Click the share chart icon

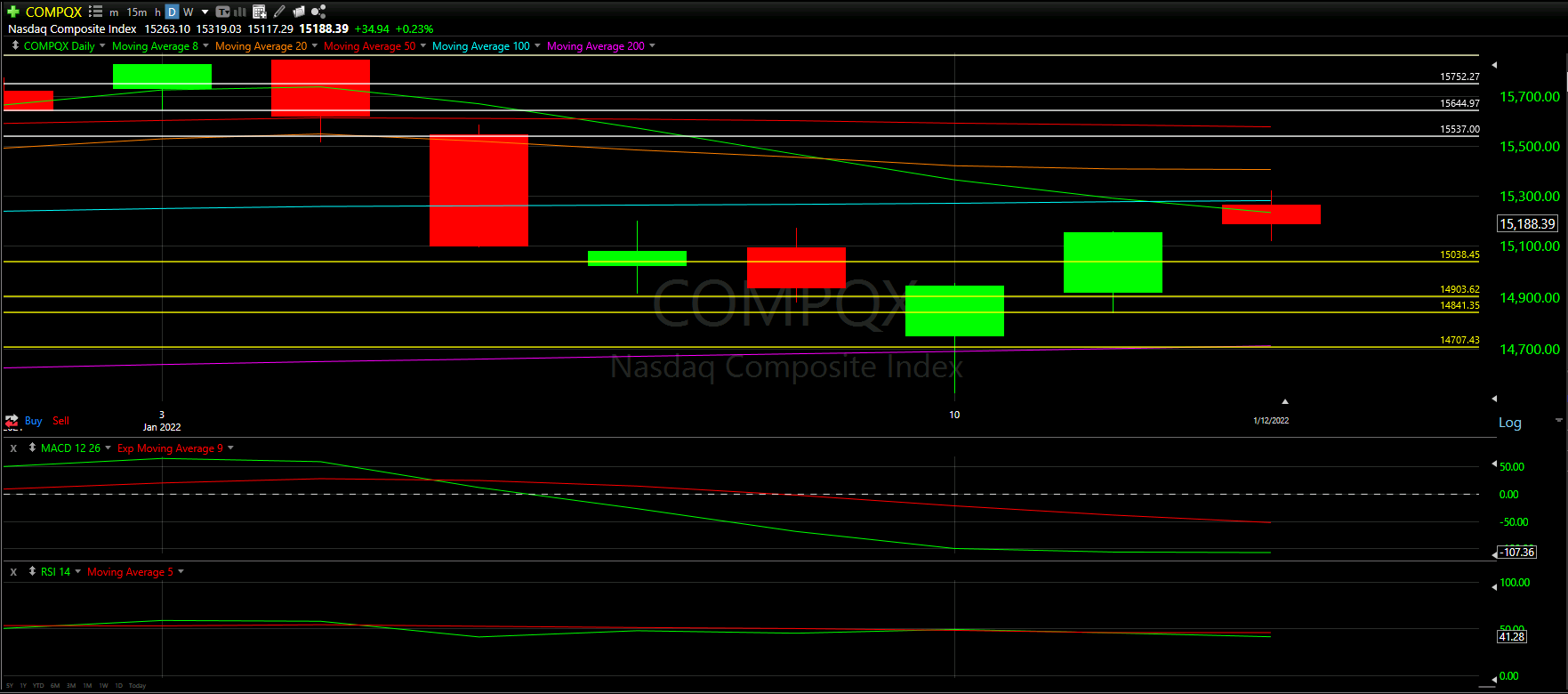318,12
